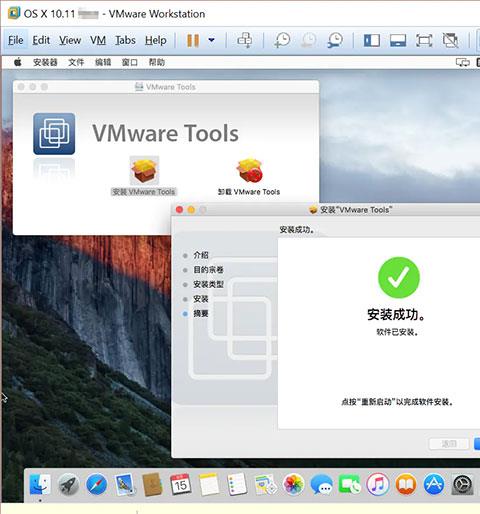Enter full screen mode
Screen dimensions: 480x514
424,40
